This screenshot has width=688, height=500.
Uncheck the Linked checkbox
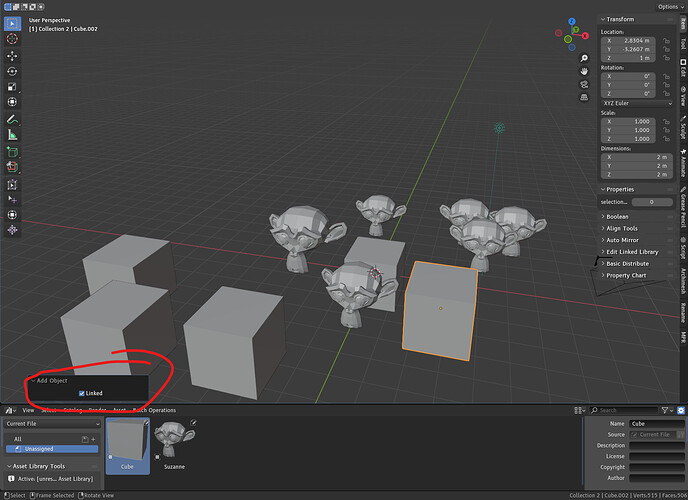(x=82, y=393)
